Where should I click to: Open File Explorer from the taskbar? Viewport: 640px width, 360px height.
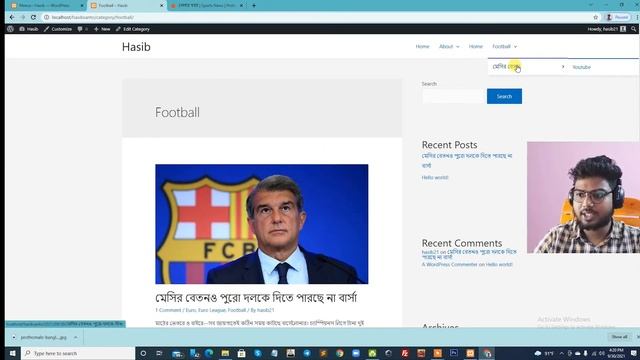pyautogui.click(x=225, y=353)
